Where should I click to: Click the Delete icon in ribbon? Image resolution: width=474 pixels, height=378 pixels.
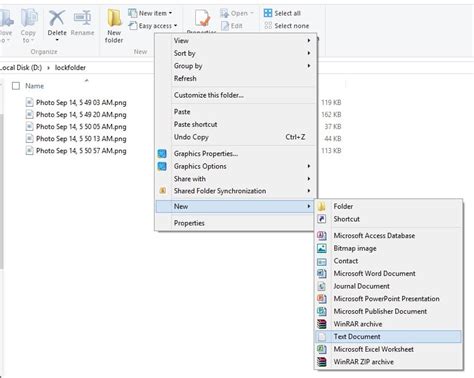point(57,18)
